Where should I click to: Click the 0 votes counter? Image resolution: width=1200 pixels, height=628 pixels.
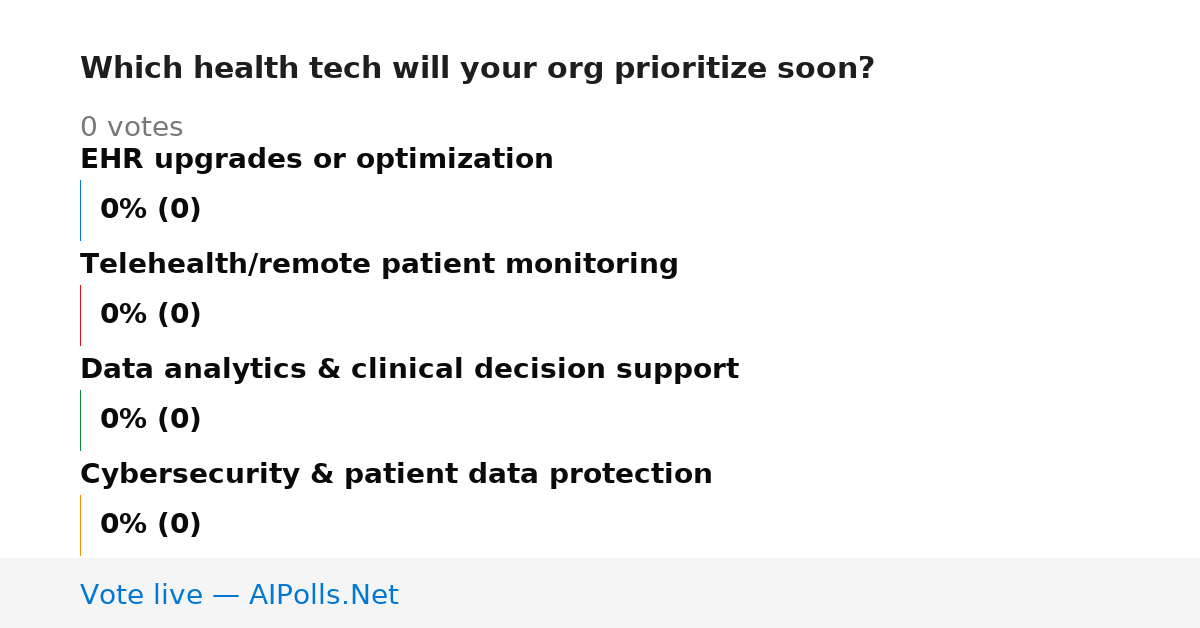coord(131,127)
